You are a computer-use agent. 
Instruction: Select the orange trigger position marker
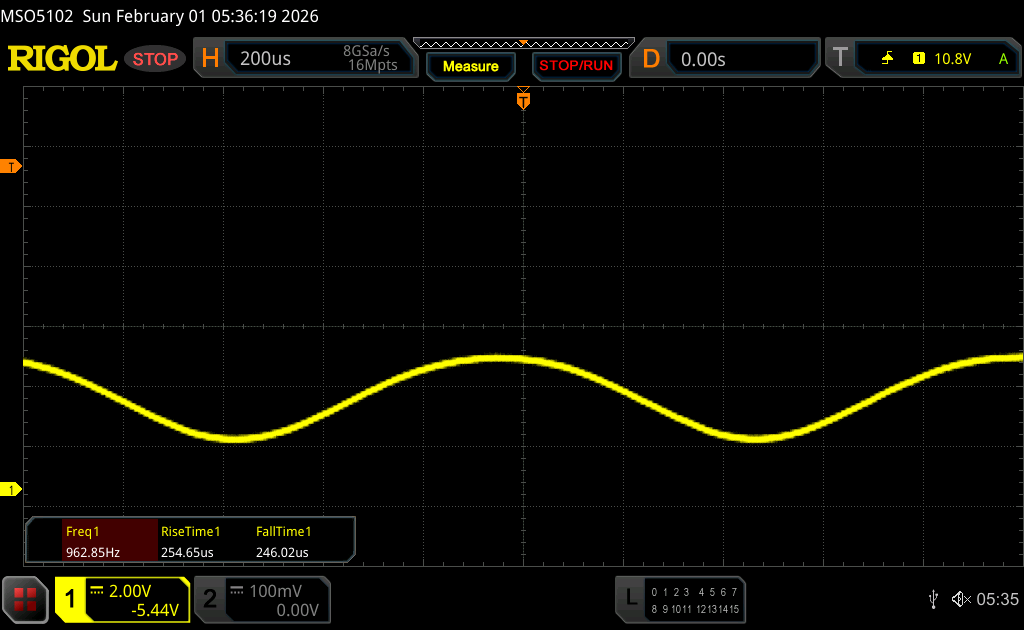coord(522,100)
